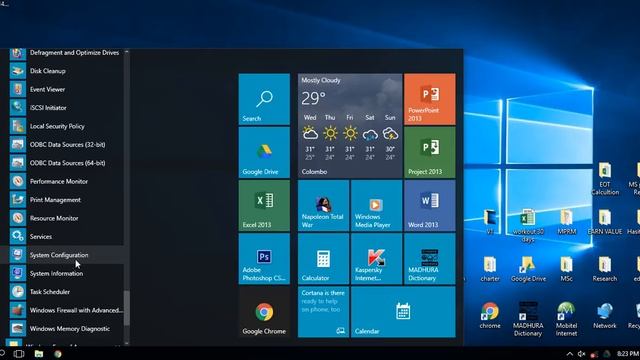Image resolution: width=640 pixels, height=360 pixels.
Task: Open Event Viewer
Action: [62, 89]
